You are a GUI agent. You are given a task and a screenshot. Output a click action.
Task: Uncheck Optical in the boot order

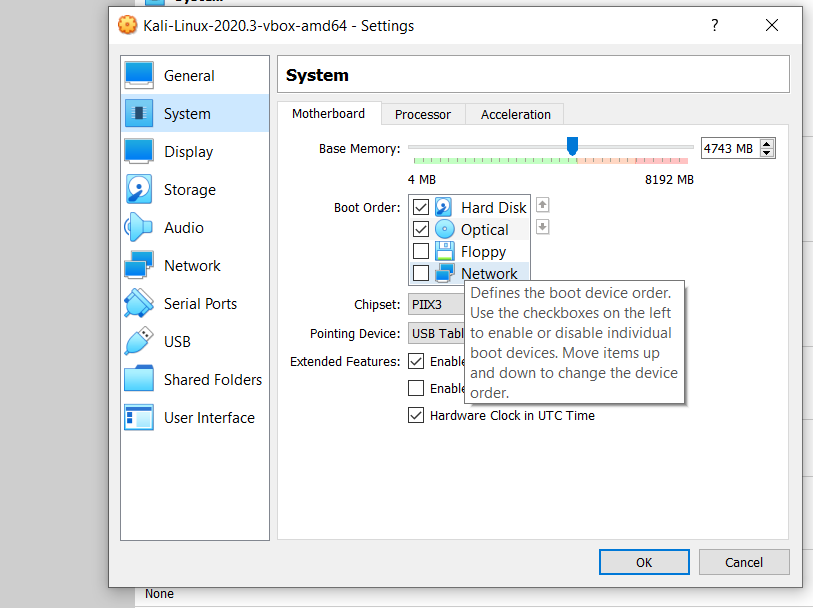coord(420,229)
